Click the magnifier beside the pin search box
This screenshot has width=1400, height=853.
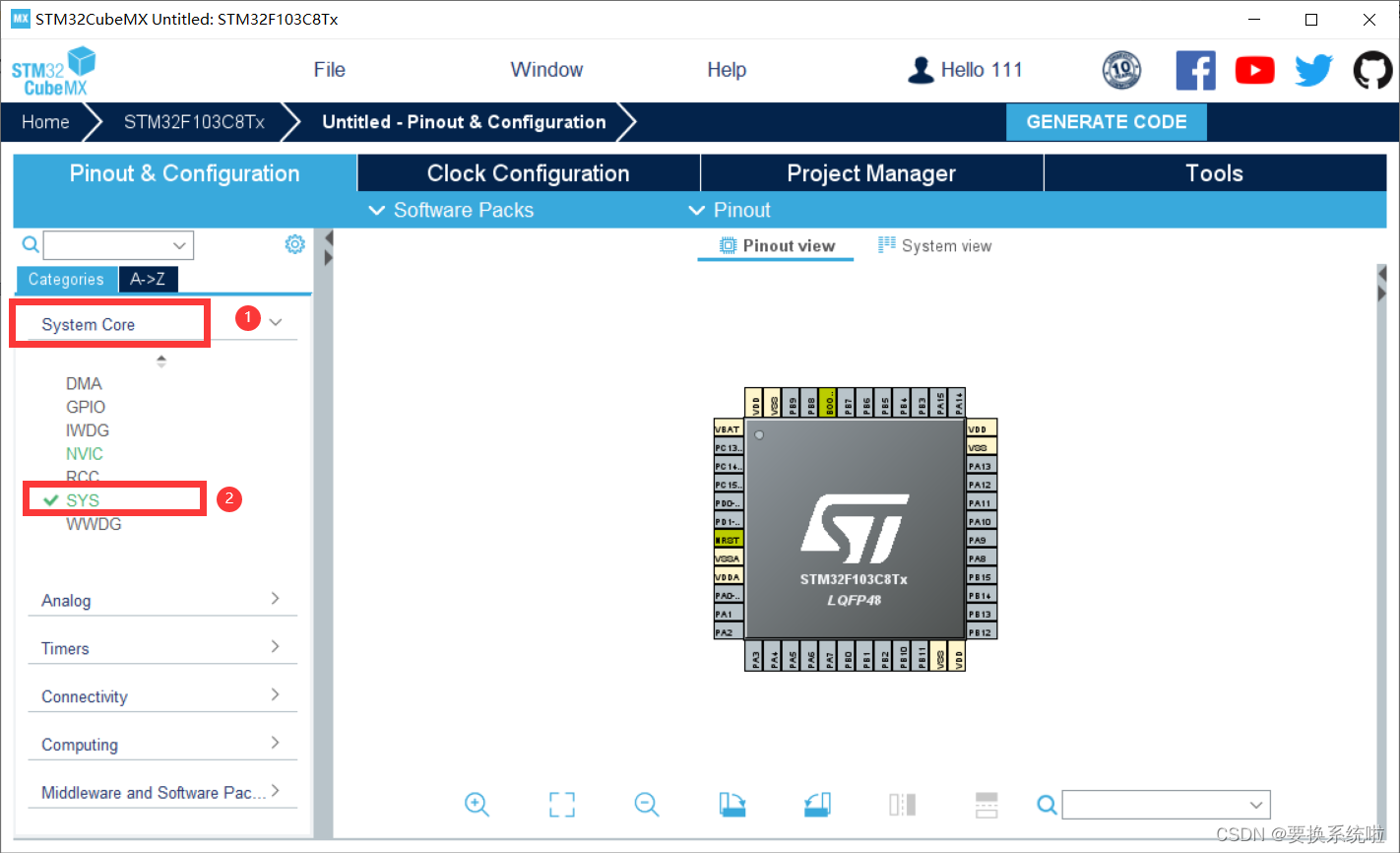(1048, 805)
